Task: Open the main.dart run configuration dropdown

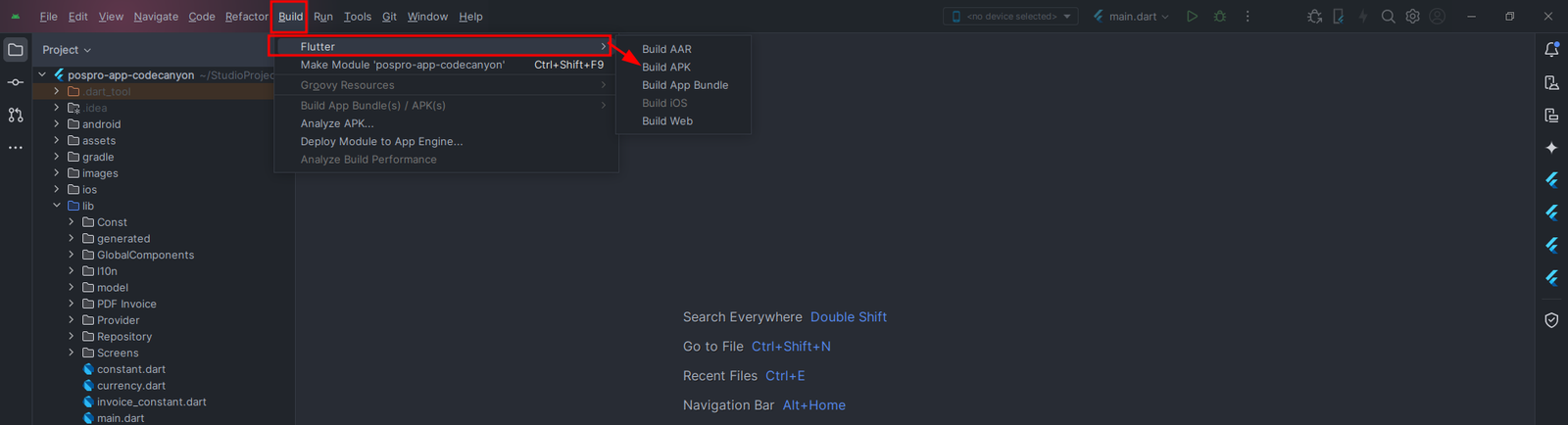Action: tap(1132, 17)
